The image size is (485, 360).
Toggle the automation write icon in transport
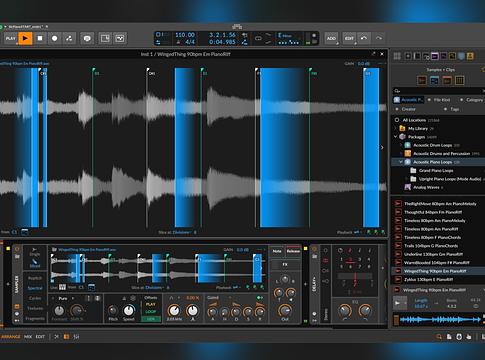coord(69,38)
